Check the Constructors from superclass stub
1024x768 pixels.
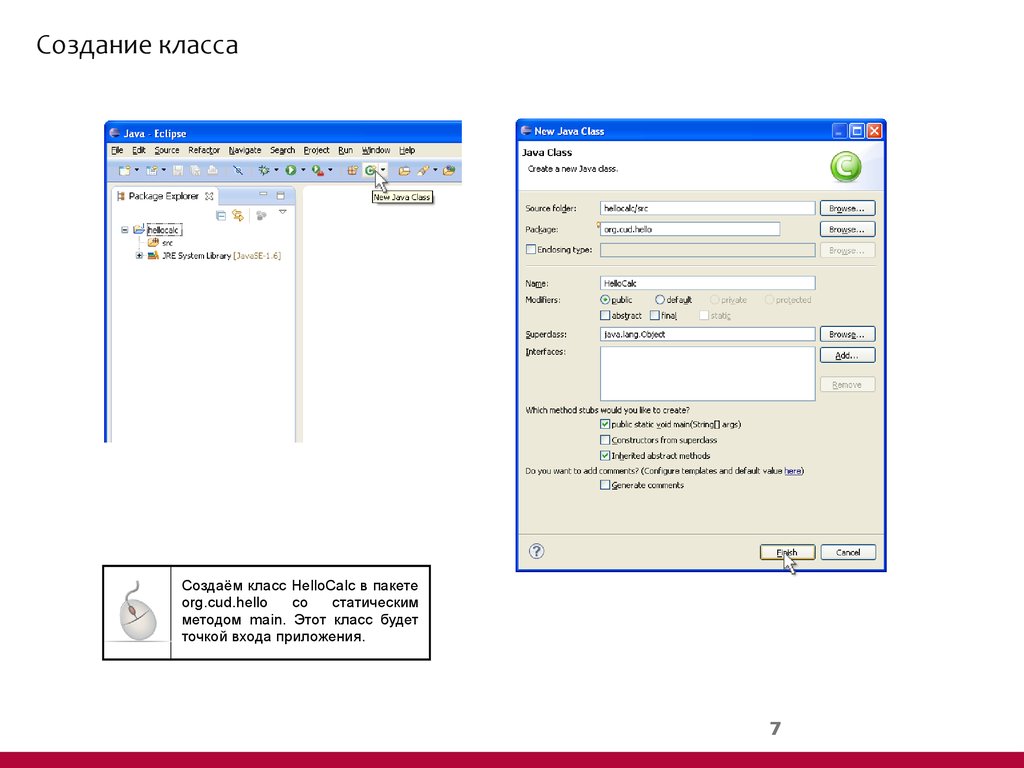[605, 439]
